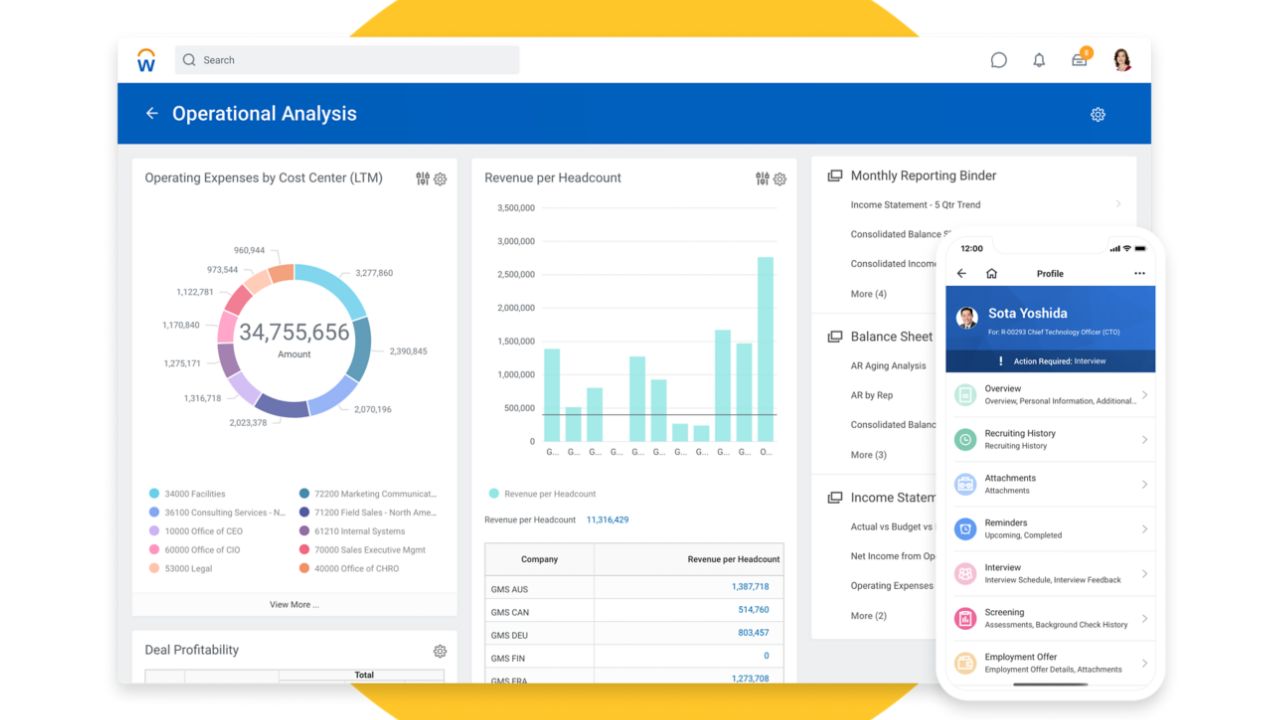Open the Revenue per Headcount total 11,316,429
1280x720 pixels.
pyautogui.click(x=607, y=520)
